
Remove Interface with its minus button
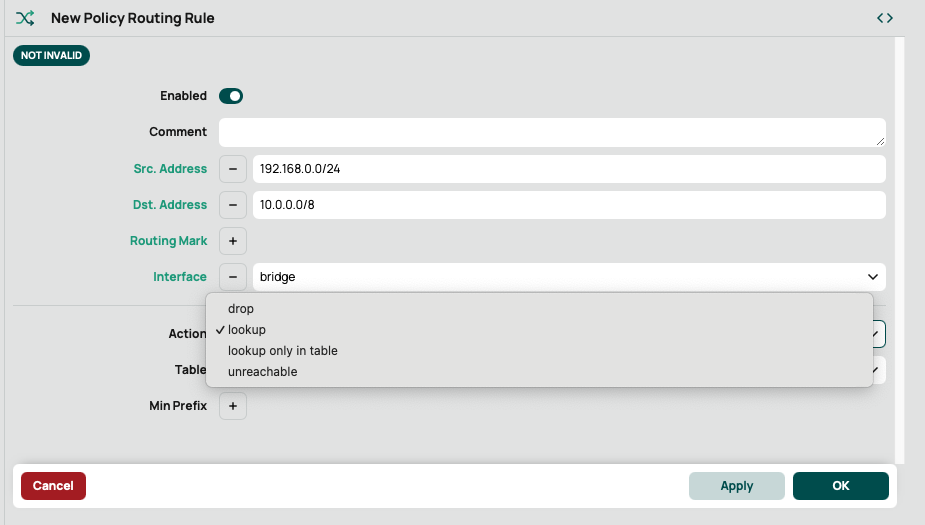point(233,277)
